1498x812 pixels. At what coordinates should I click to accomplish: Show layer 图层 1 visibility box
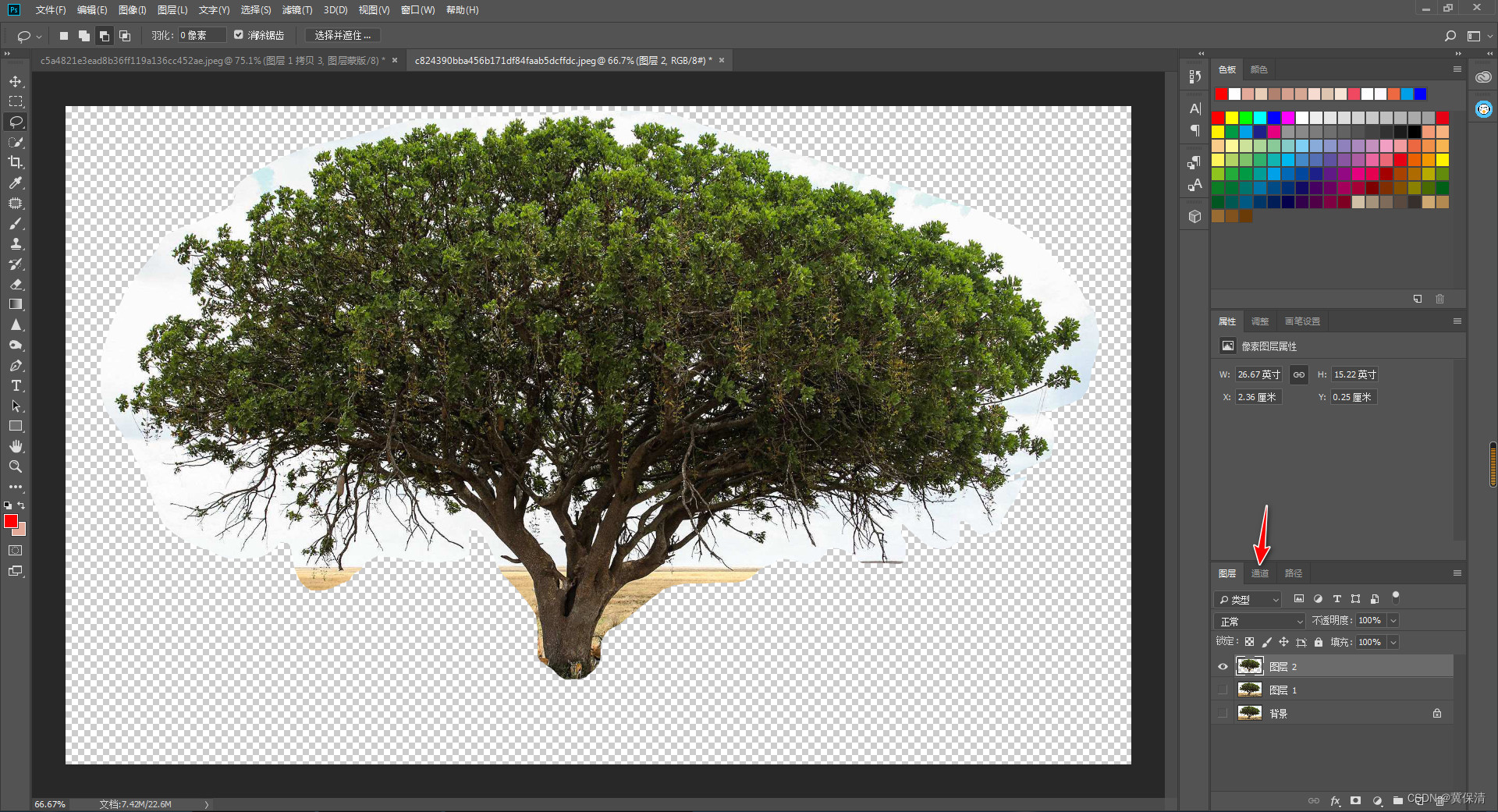click(1223, 690)
